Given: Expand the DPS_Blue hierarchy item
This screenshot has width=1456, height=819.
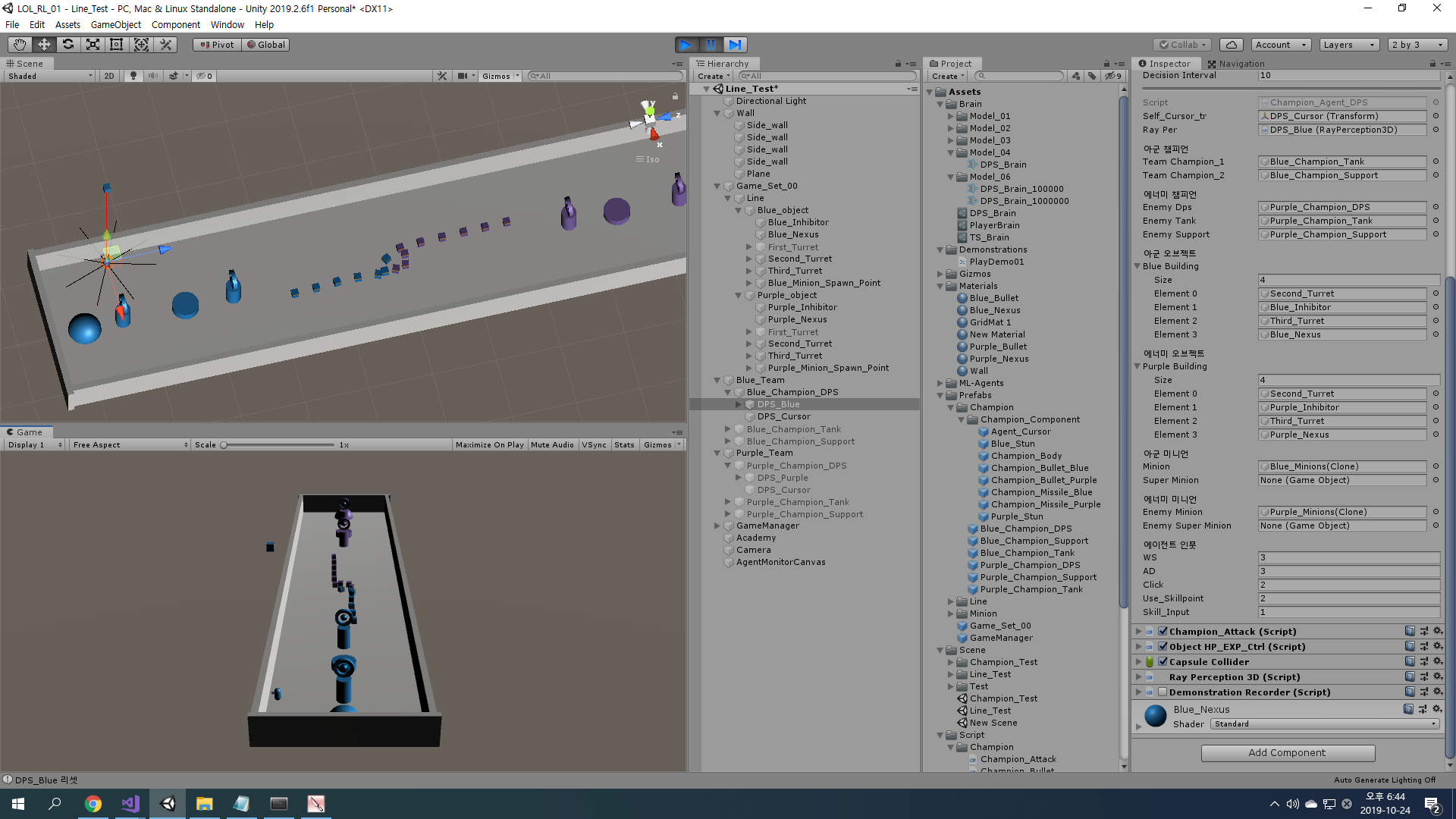Looking at the screenshot, I should 739,404.
